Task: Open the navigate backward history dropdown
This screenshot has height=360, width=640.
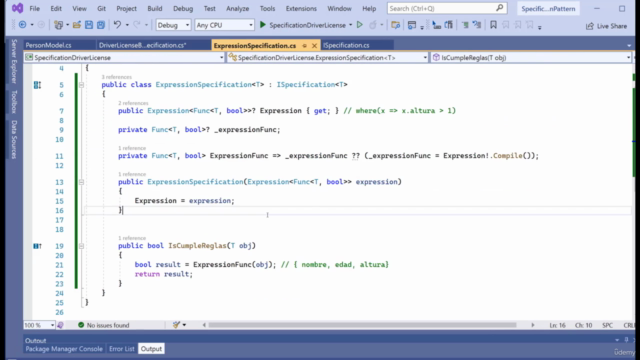Action: tap(32, 25)
